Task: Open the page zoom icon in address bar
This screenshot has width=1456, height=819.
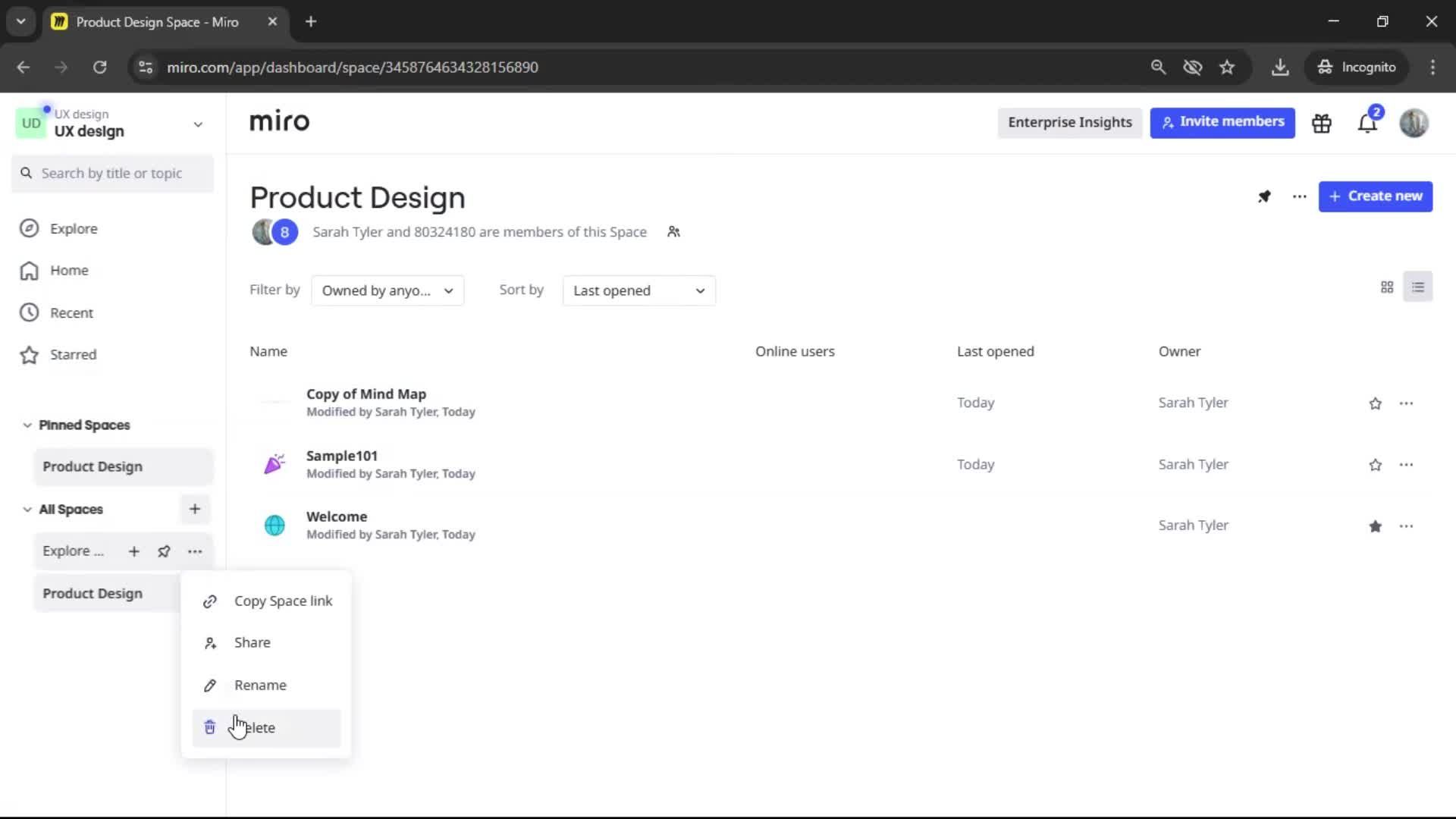Action: tap(1158, 67)
